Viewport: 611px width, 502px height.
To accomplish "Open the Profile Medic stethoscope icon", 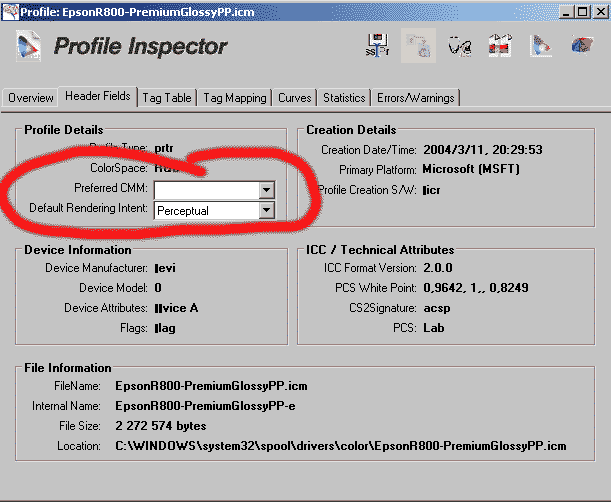I will (460, 46).
